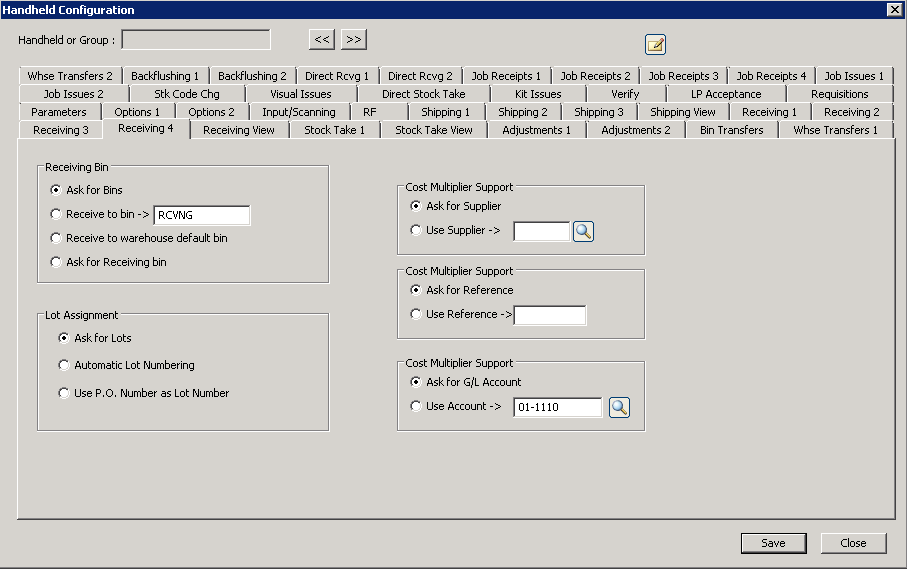Go to next handheld with >> button
907x569 pixels.
coord(353,40)
